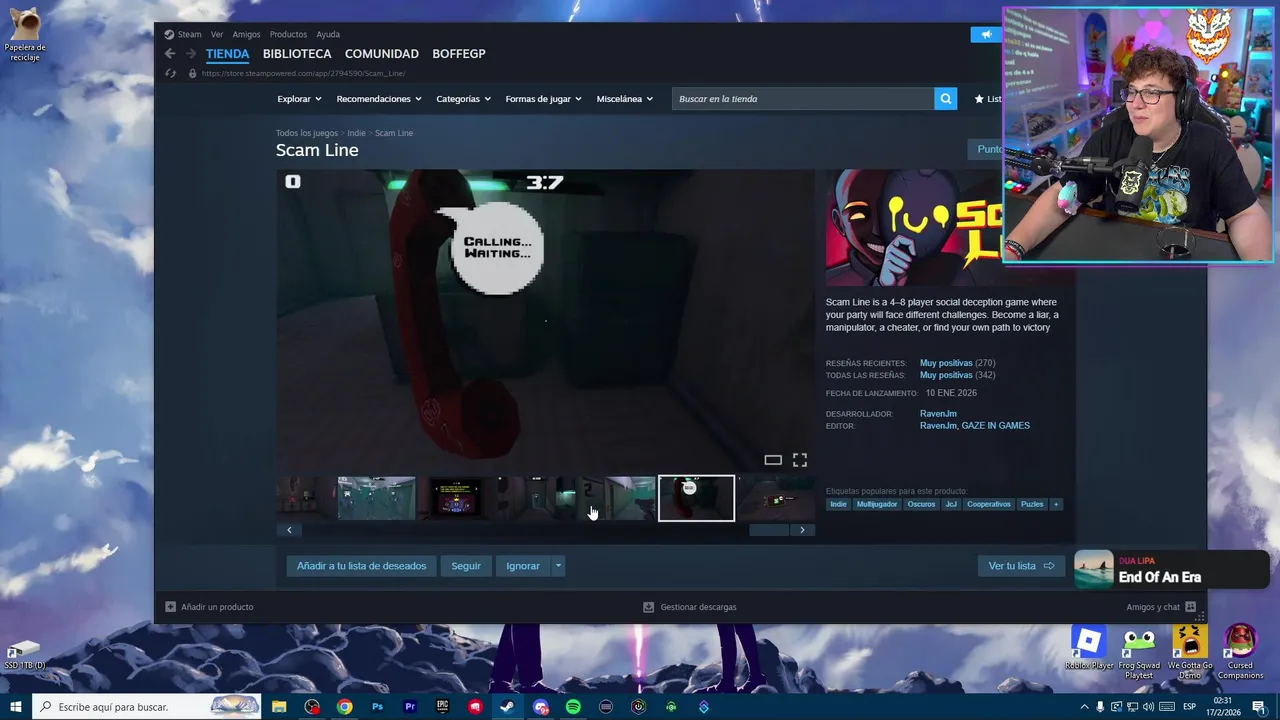Click Añadir a tu lista de deseados

(361, 566)
